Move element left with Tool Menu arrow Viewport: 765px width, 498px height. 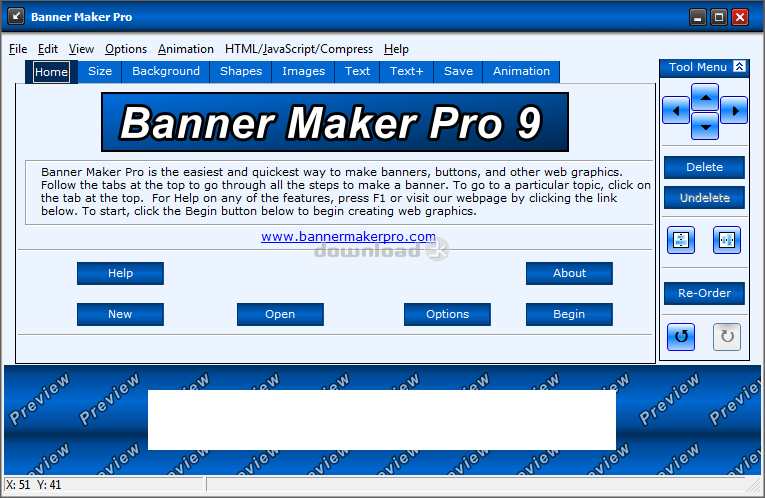pyautogui.click(x=676, y=110)
